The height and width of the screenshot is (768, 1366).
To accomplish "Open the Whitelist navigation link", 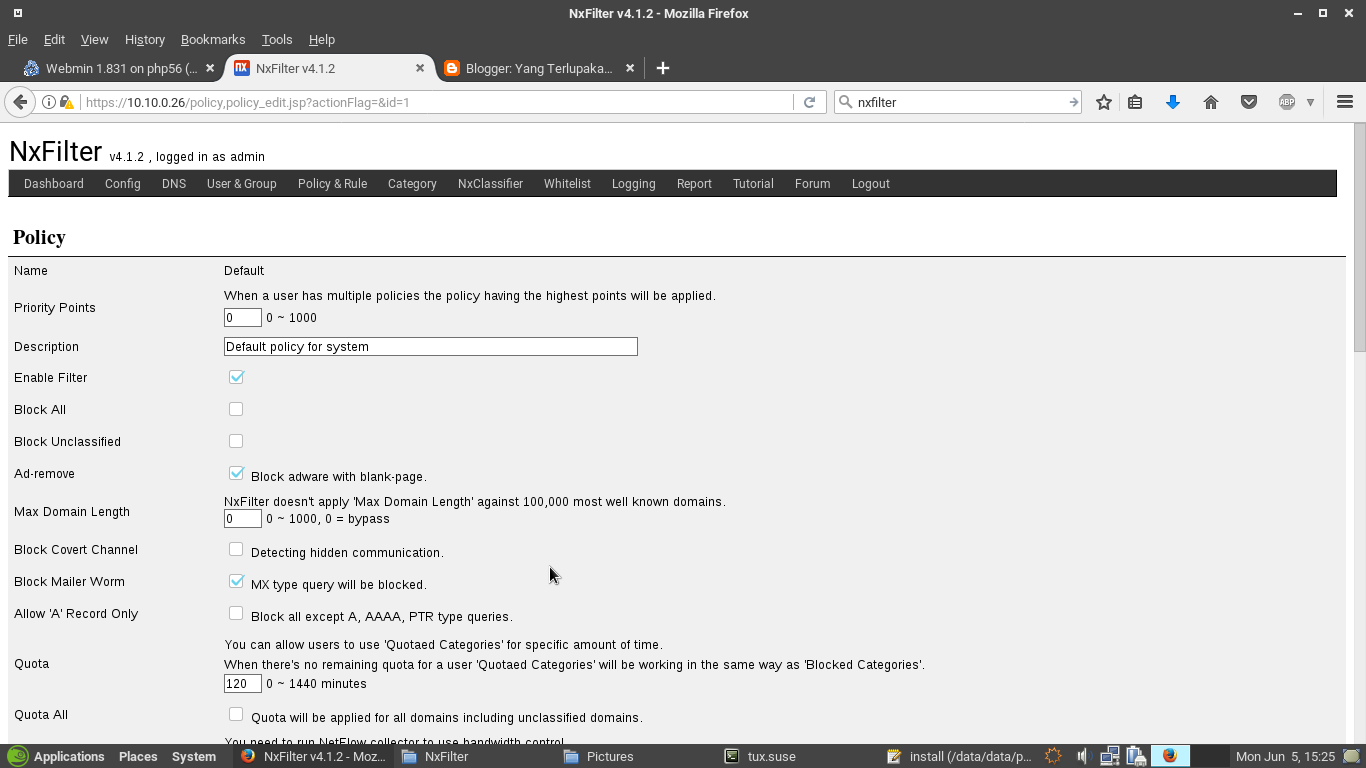I will [x=567, y=184].
